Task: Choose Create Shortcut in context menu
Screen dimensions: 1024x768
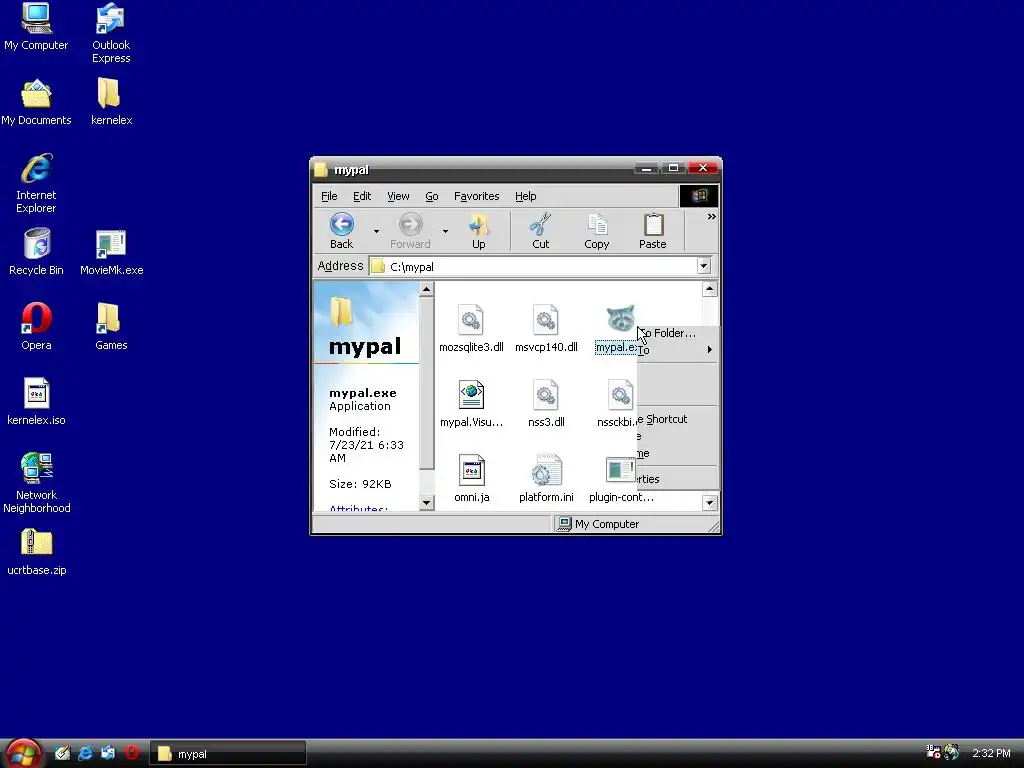Action: 678,419
